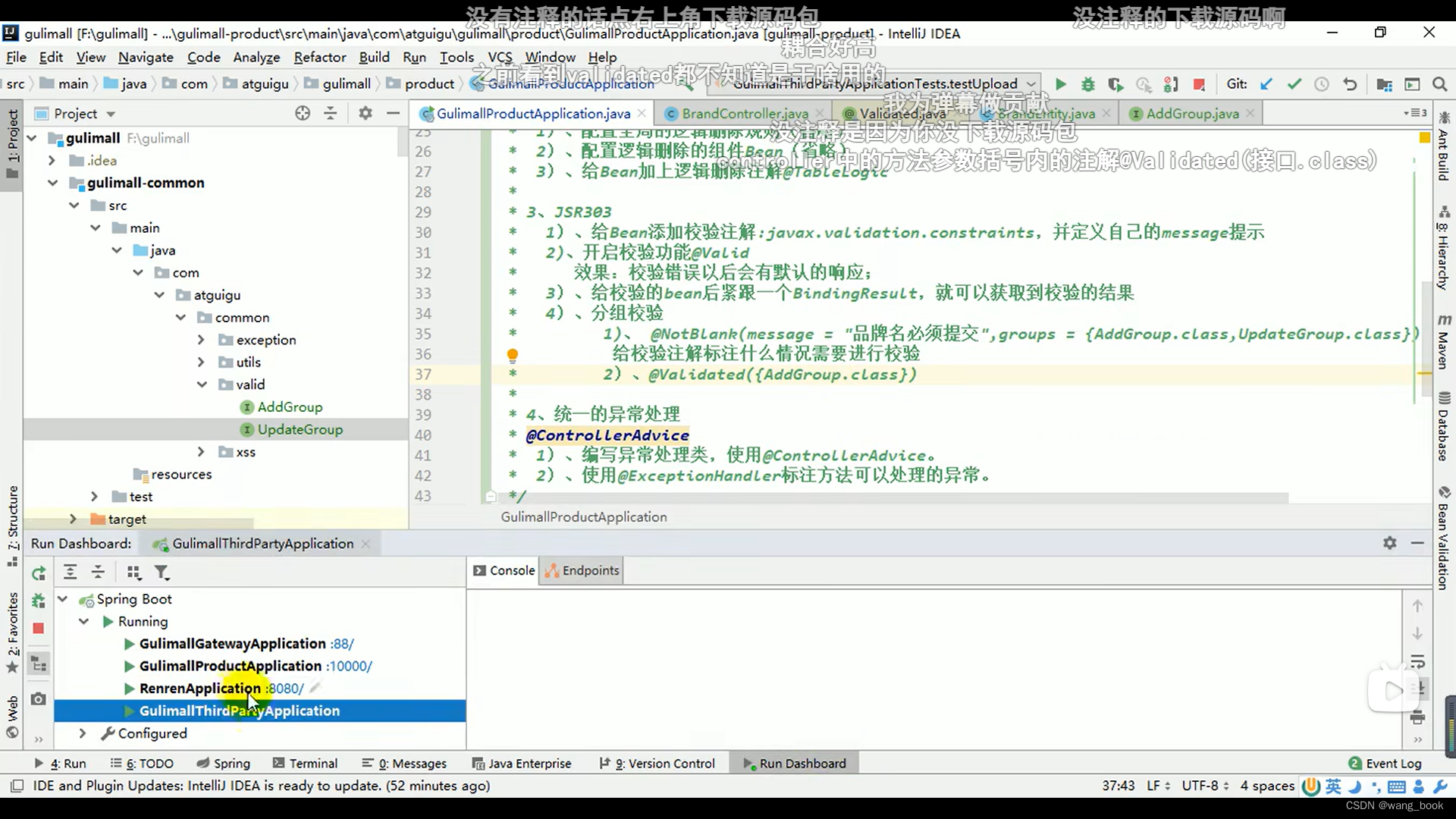
Task: Open Search Everywhere magnifier icon
Action: pyautogui.click(x=1439, y=84)
